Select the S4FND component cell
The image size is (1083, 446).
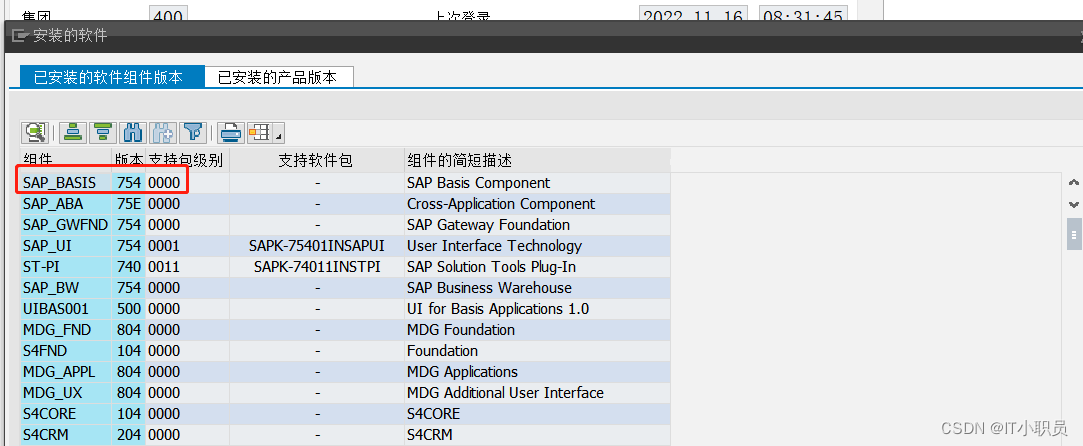pyautogui.click(x=66, y=350)
